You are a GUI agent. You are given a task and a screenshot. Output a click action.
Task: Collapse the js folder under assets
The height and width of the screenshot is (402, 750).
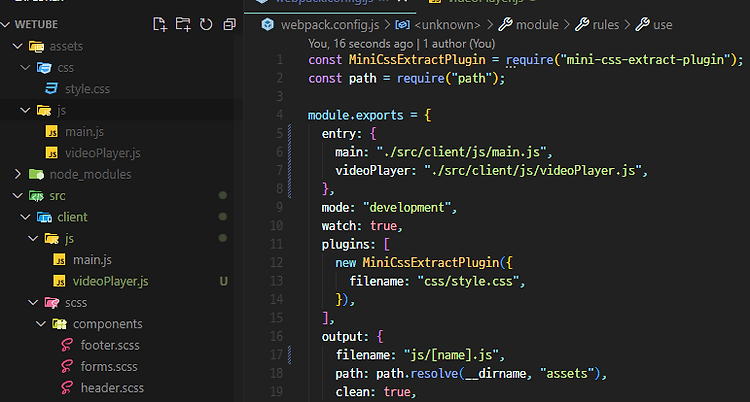(25, 110)
